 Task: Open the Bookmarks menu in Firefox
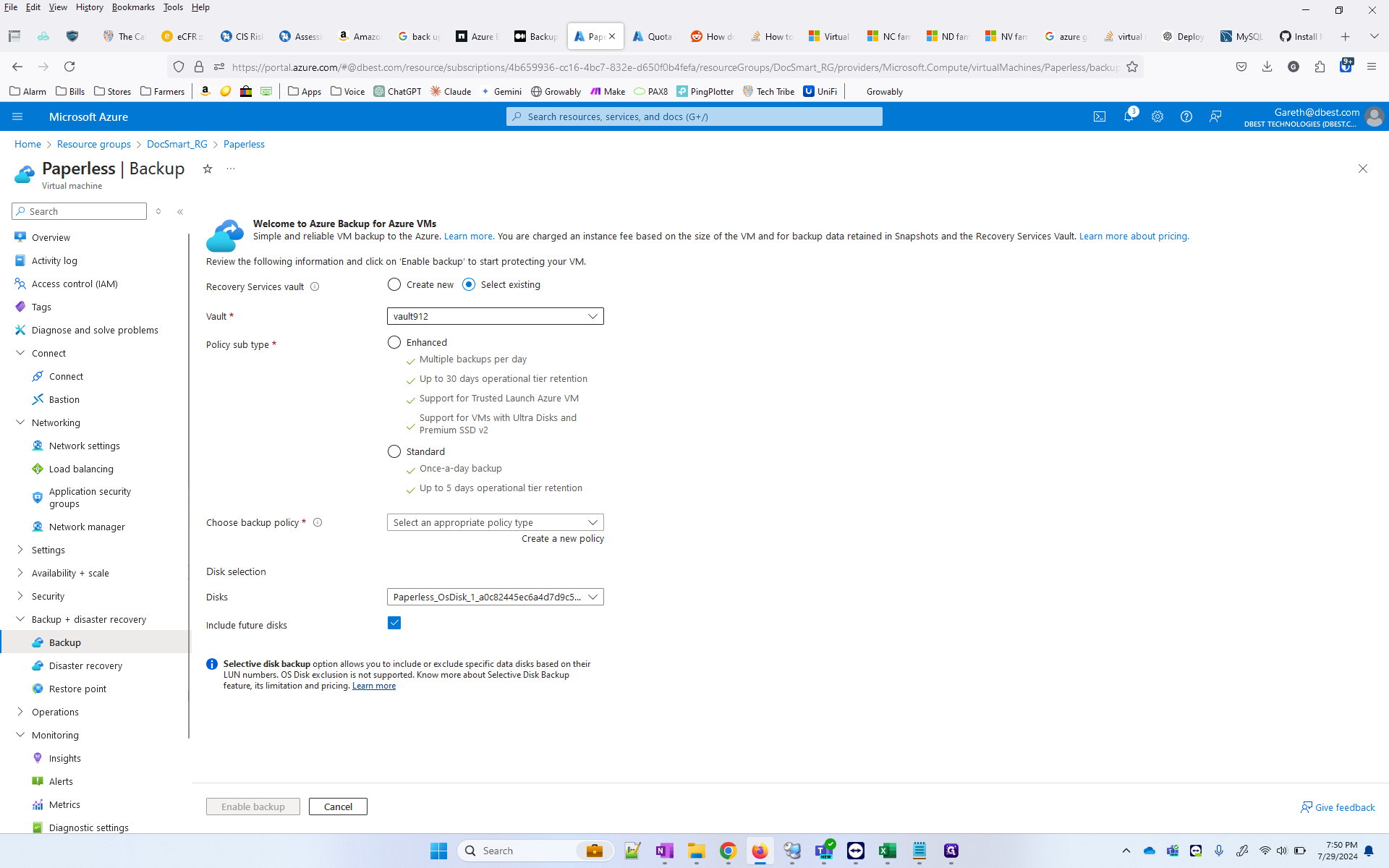point(133,7)
